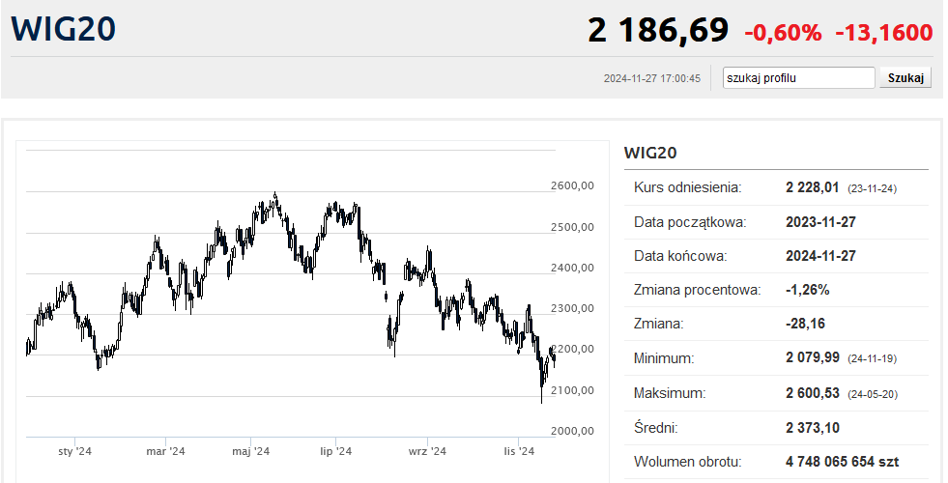This screenshot has height=483, width=948.
Task: Click the current index value 2 186,69
Action: click(x=657, y=30)
